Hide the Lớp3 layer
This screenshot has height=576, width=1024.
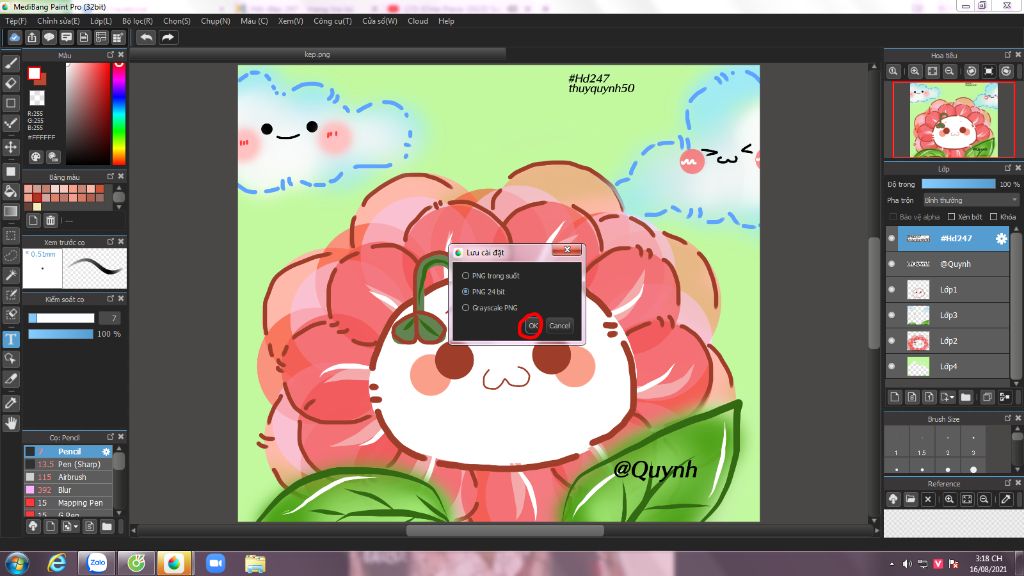[x=892, y=315]
